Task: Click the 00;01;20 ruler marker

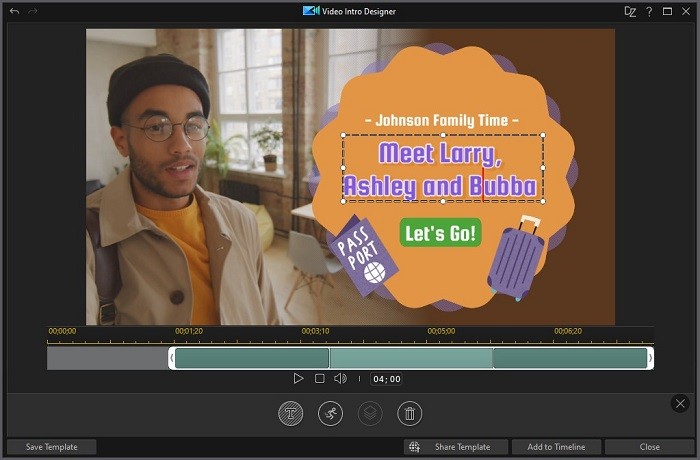Action: pos(189,331)
